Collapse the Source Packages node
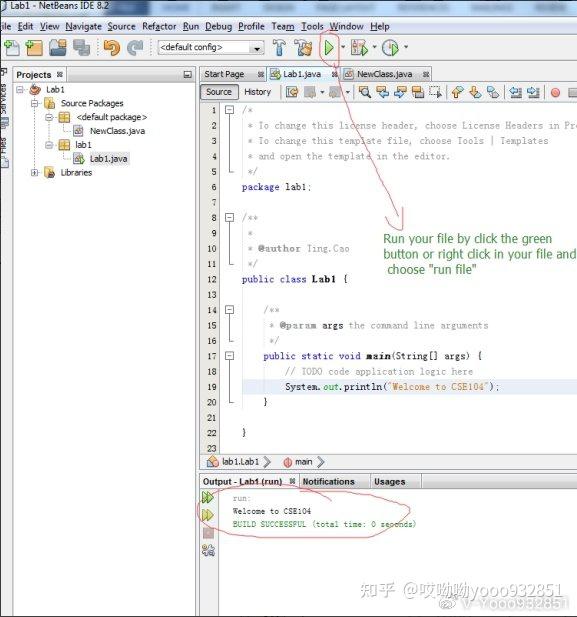The width and height of the screenshot is (577, 617). 35,103
